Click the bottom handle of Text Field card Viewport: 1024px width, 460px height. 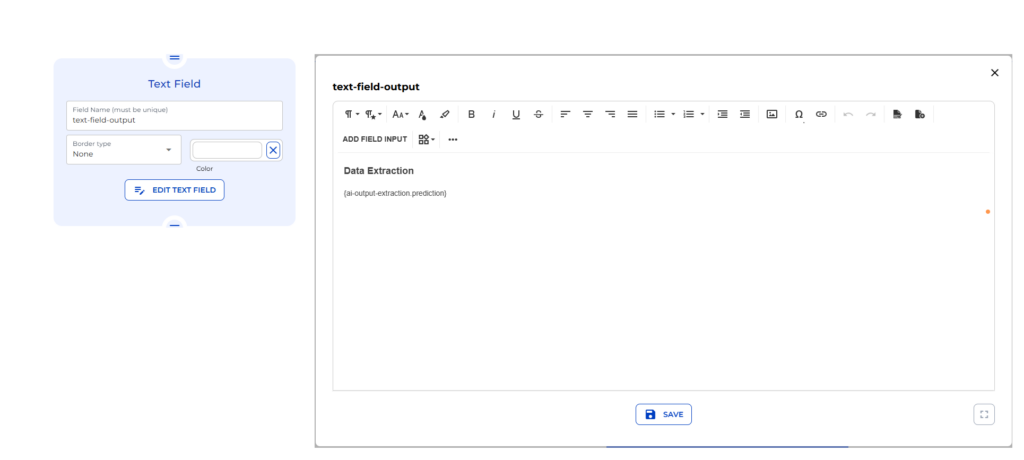(174, 225)
